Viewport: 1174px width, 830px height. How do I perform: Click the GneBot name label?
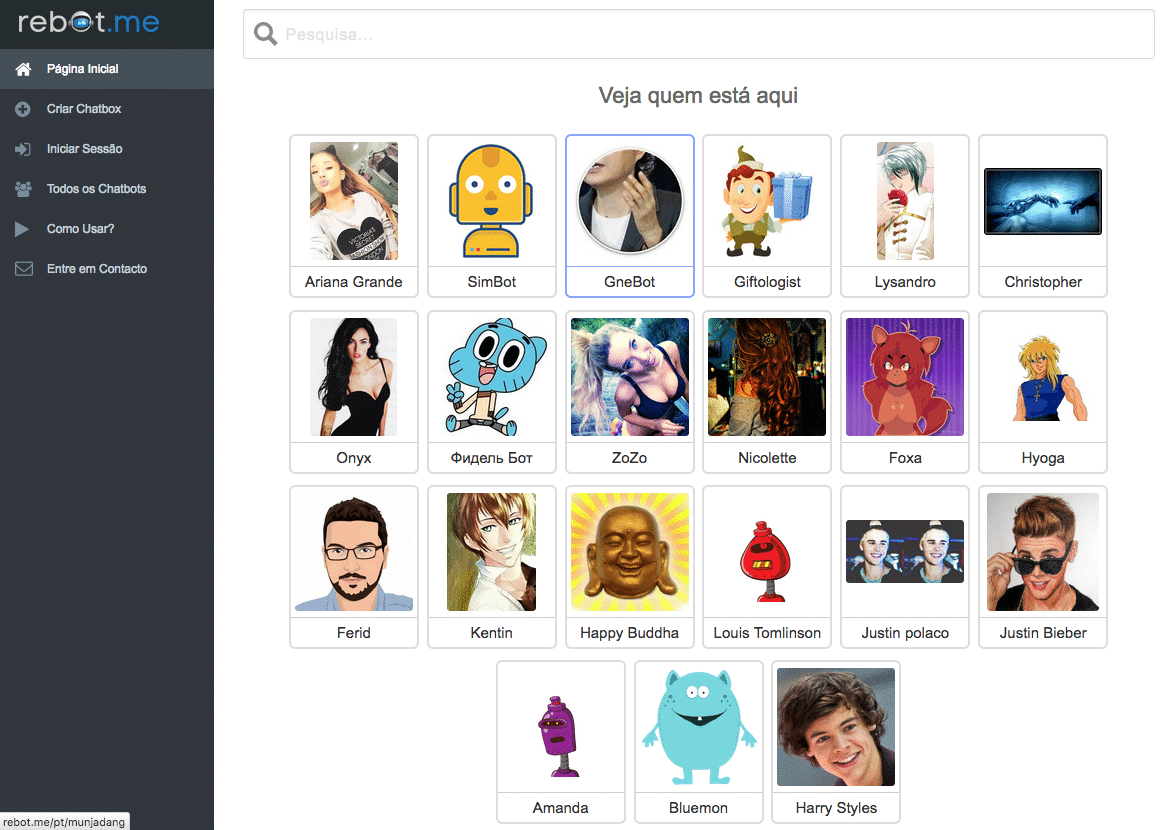630,281
